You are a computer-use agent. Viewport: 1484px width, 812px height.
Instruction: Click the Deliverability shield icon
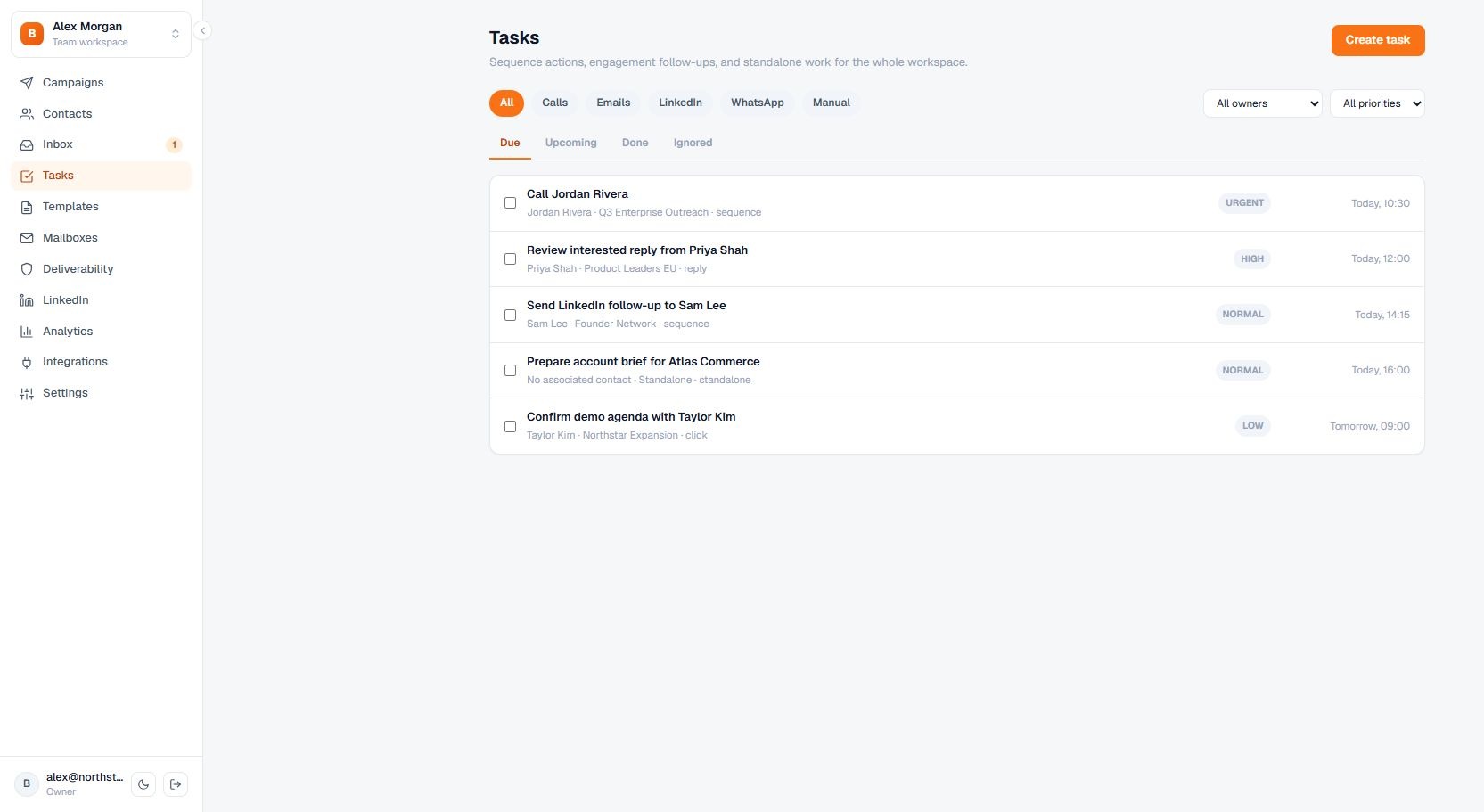[x=27, y=269]
